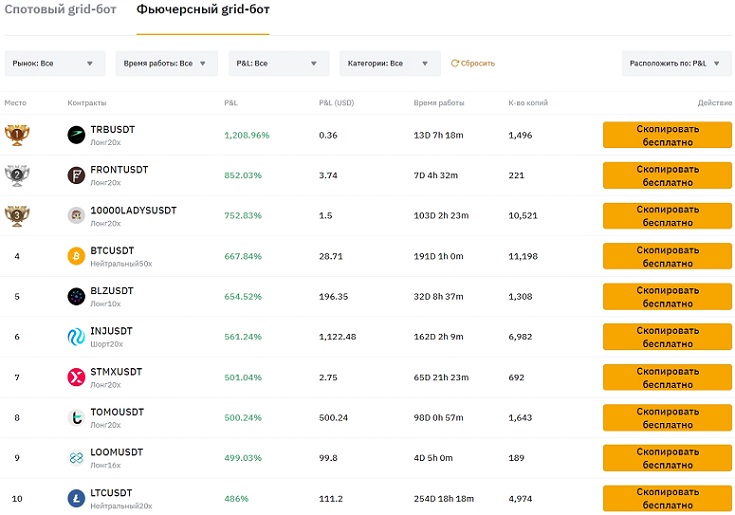Image resolution: width=735 pixels, height=515 pixels.
Task: Open the Категории: Все dropdown
Action: [x=390, y=63]
